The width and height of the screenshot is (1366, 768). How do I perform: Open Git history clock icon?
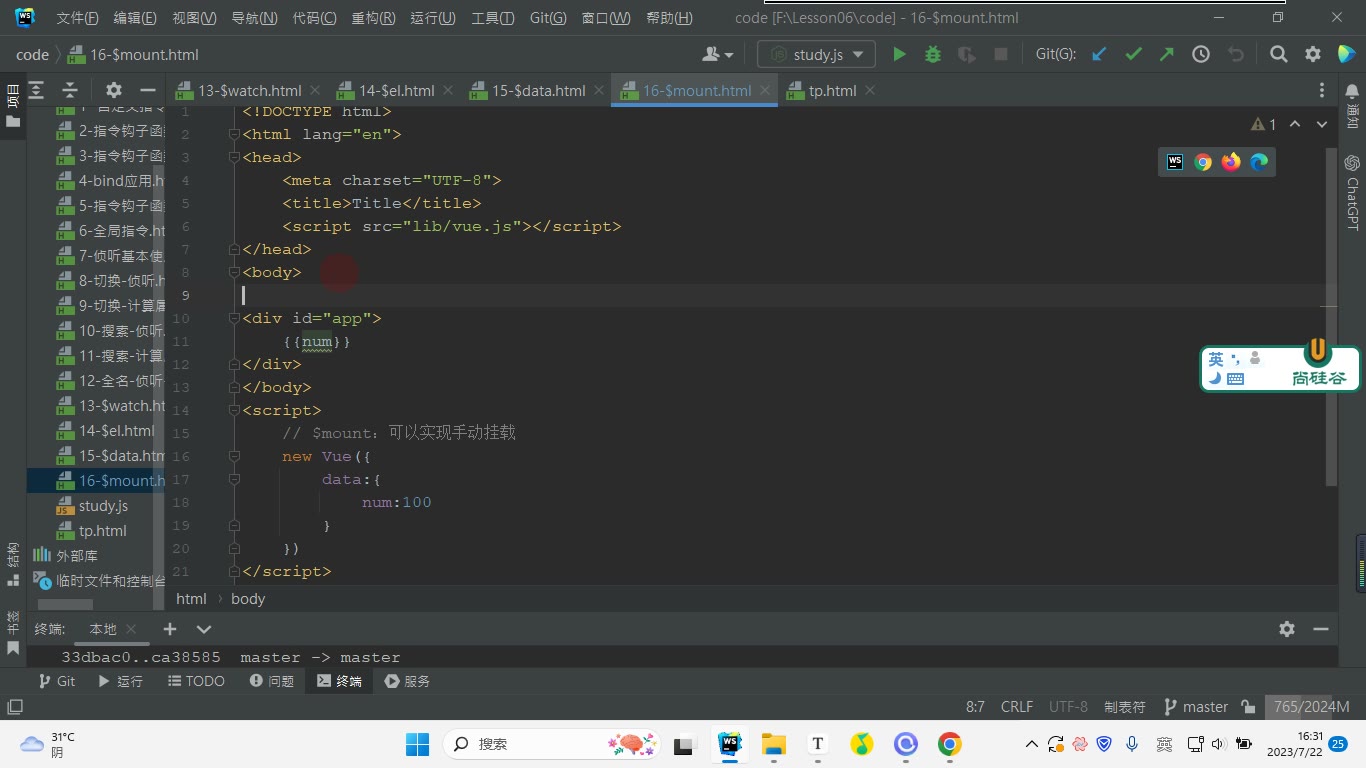point(1201,55)
